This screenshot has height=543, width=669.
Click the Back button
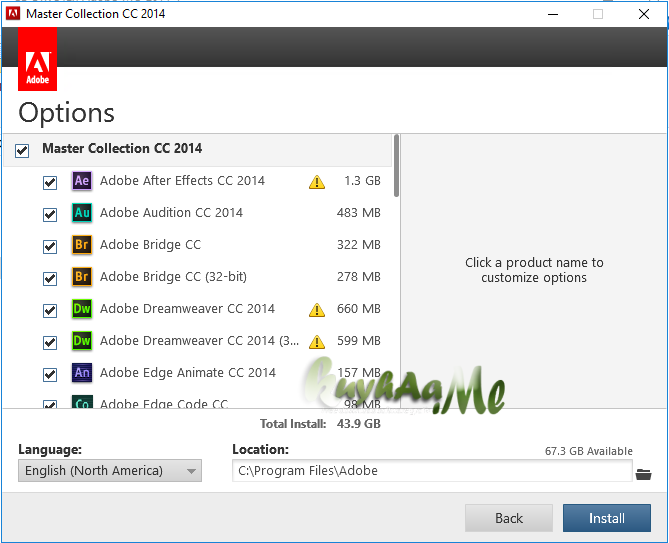point(509,518)
